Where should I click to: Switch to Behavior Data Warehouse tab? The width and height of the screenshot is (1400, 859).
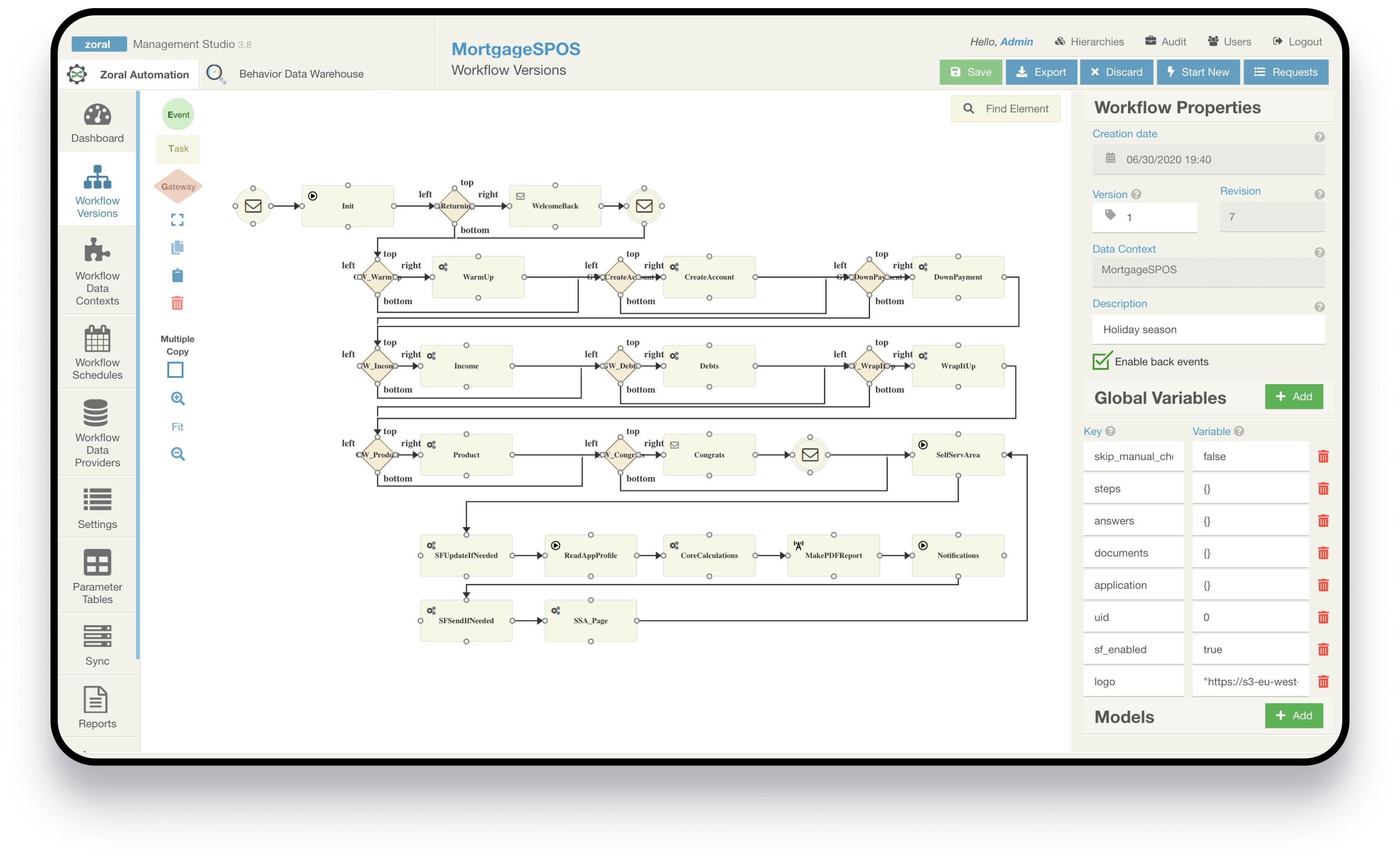300,74
